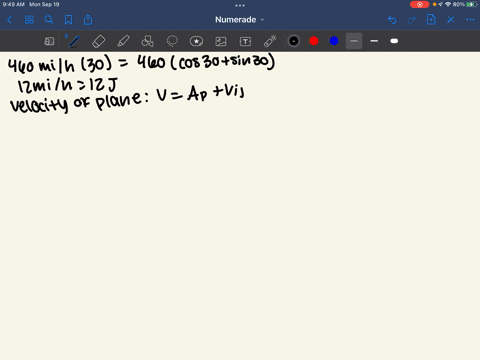Select the Pen tool
480x360 pixels.
coord(74,41)
